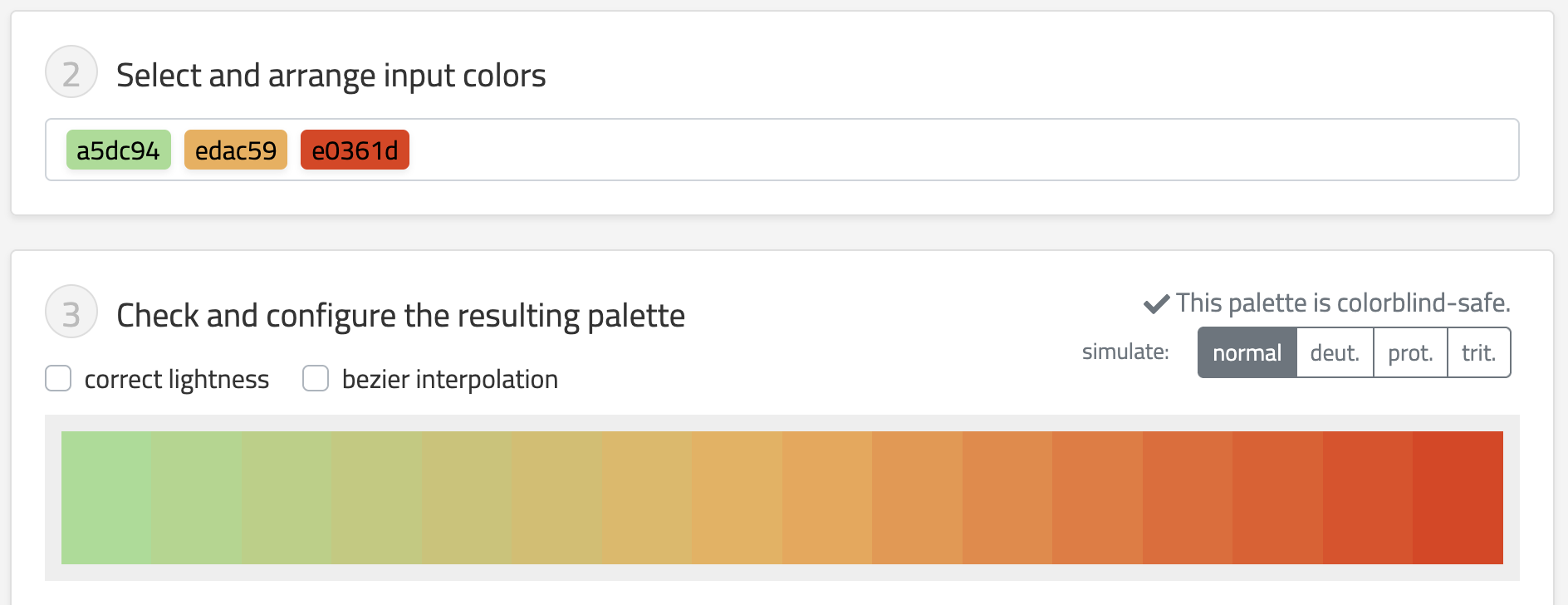Viewport: 1568px width, 605px height.
Task: Toggle the bezier interpolation checkbox
Action: click(x=316, y=378)
